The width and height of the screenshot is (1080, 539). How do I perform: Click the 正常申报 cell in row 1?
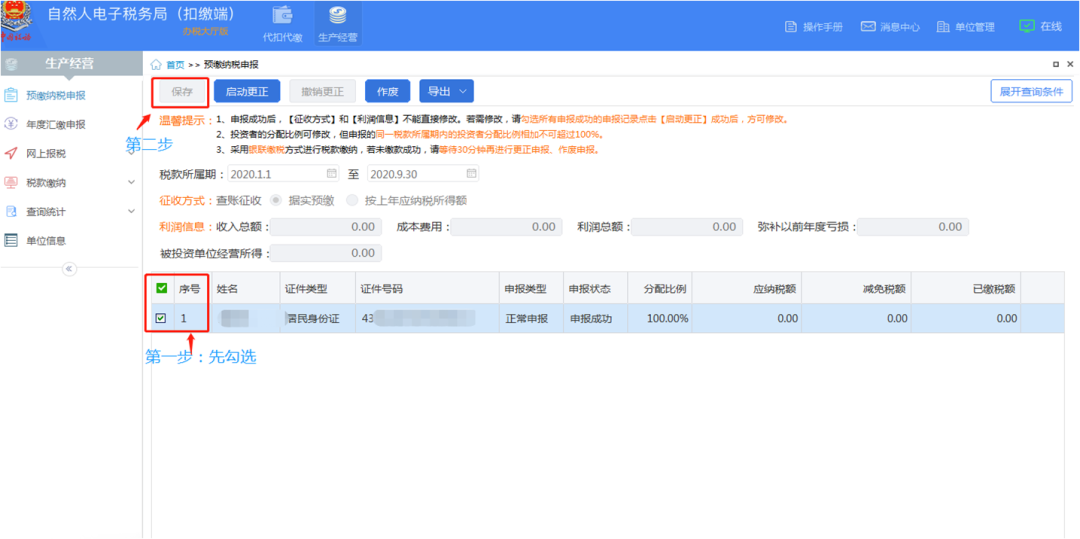(x=531, y=318)
